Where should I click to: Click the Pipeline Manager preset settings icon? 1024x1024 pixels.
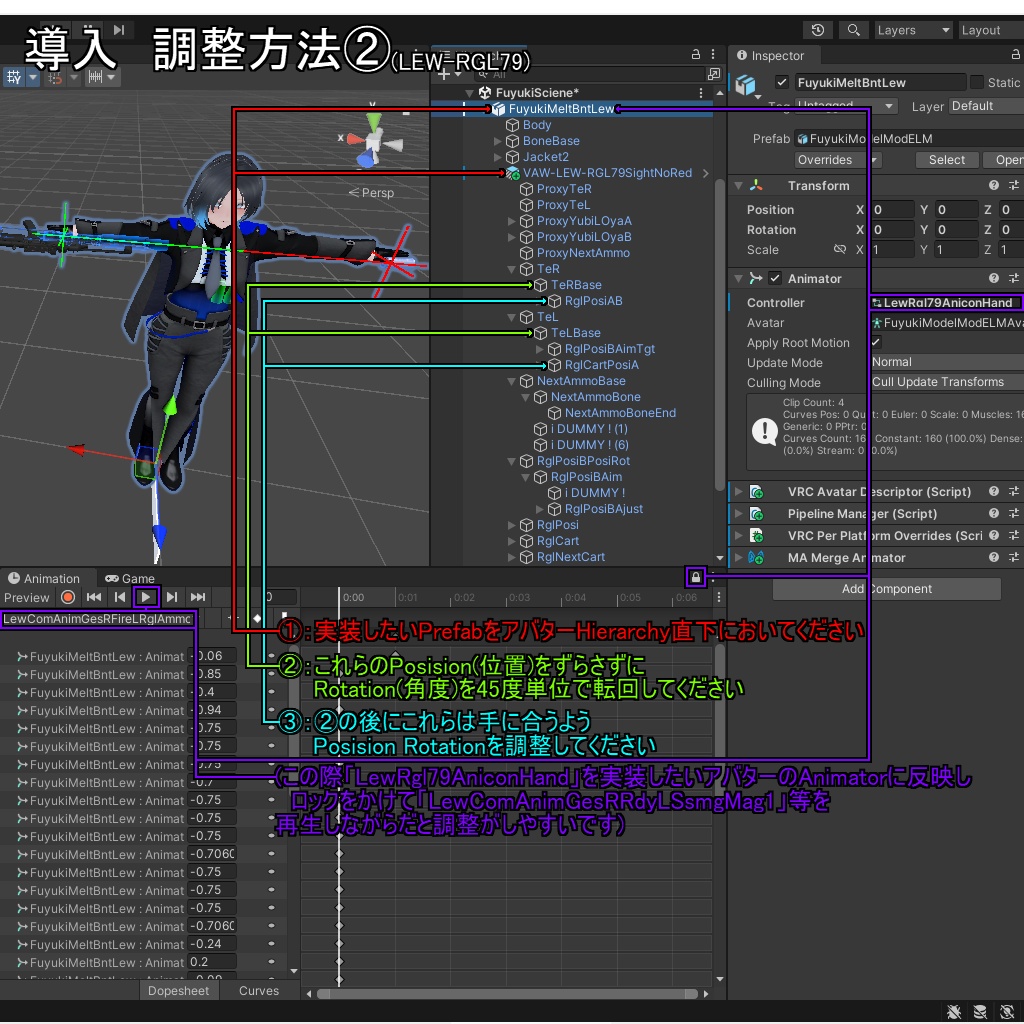[x=1013, y=513]
